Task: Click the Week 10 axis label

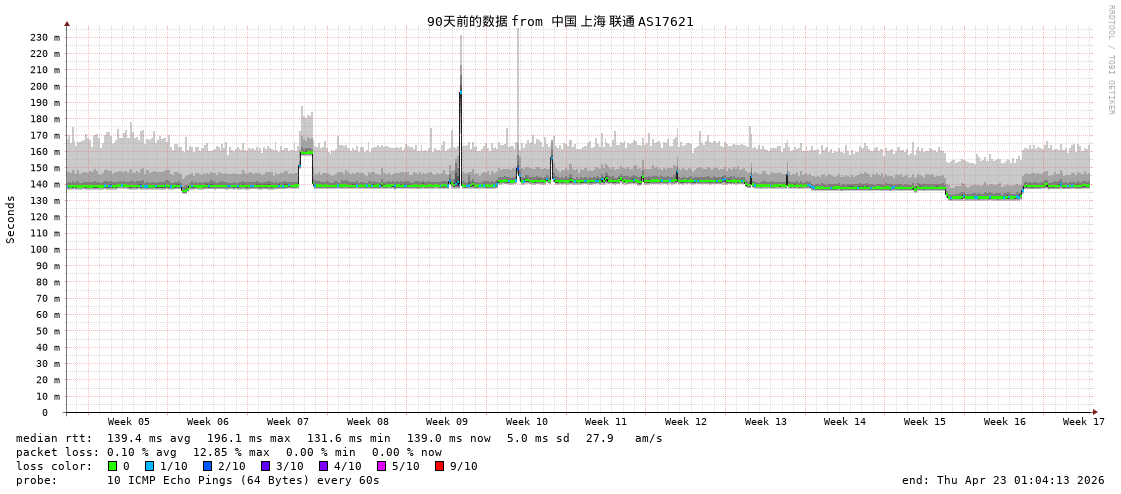Action: (526, 422)
